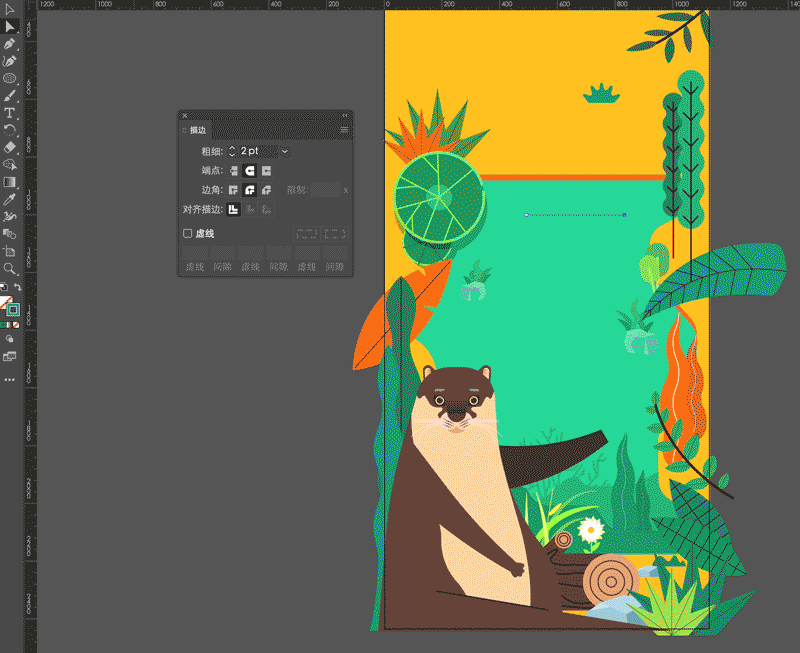Select the Direct Selection tool (hollow arrow)
The image size is (800, 653).
coord(9,9)
